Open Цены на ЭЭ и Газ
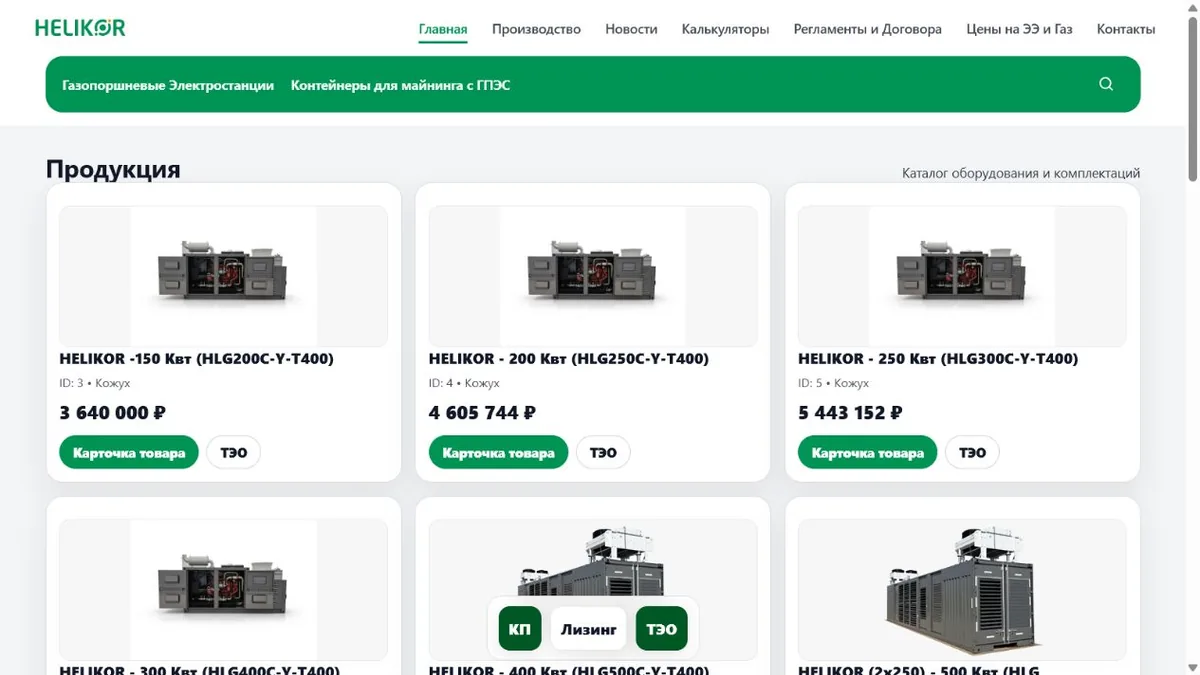Image resolution: width=1200 pixels, height=675 pixels. tap(1019, 29)
